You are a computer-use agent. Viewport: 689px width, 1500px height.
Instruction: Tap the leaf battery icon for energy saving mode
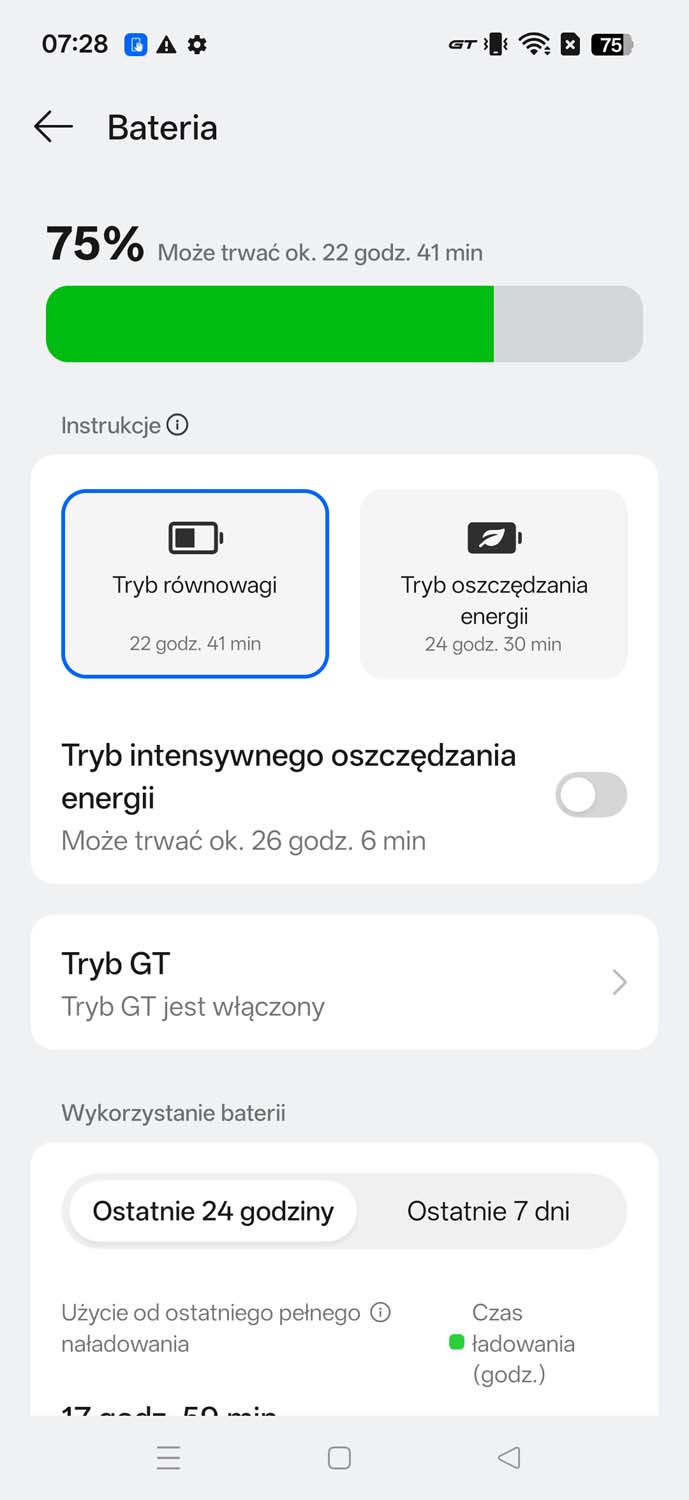[493, 537]
